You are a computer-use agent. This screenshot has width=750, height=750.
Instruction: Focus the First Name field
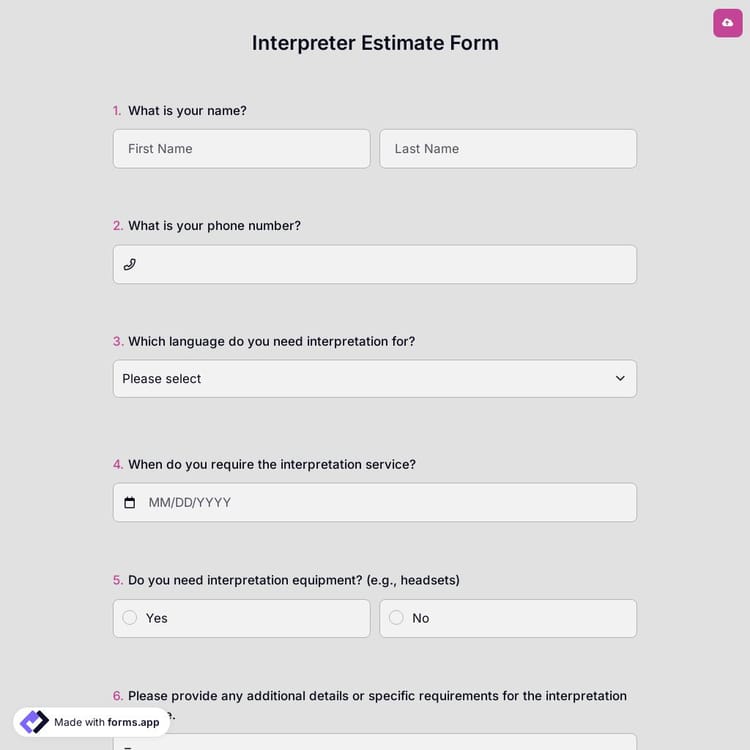click(x=241, y=149)
